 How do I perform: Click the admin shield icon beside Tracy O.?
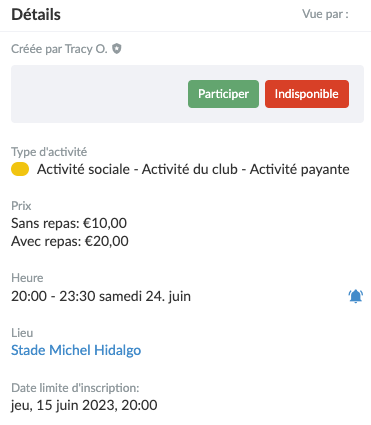point(116,49)
